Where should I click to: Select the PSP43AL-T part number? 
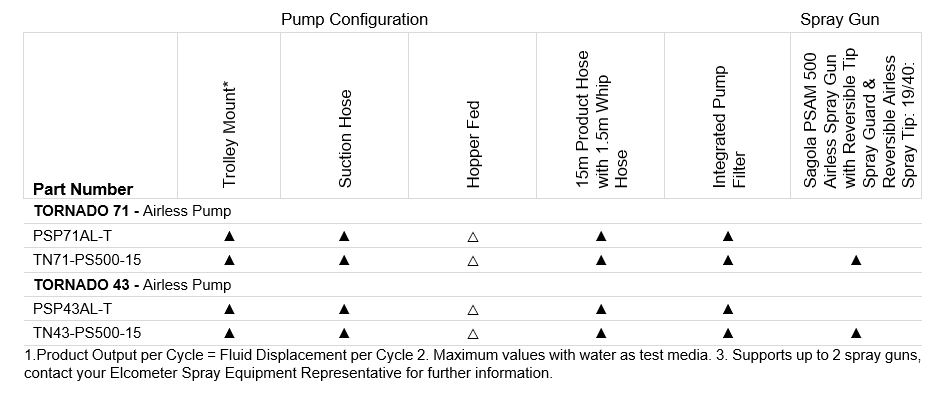pos(72,309)
